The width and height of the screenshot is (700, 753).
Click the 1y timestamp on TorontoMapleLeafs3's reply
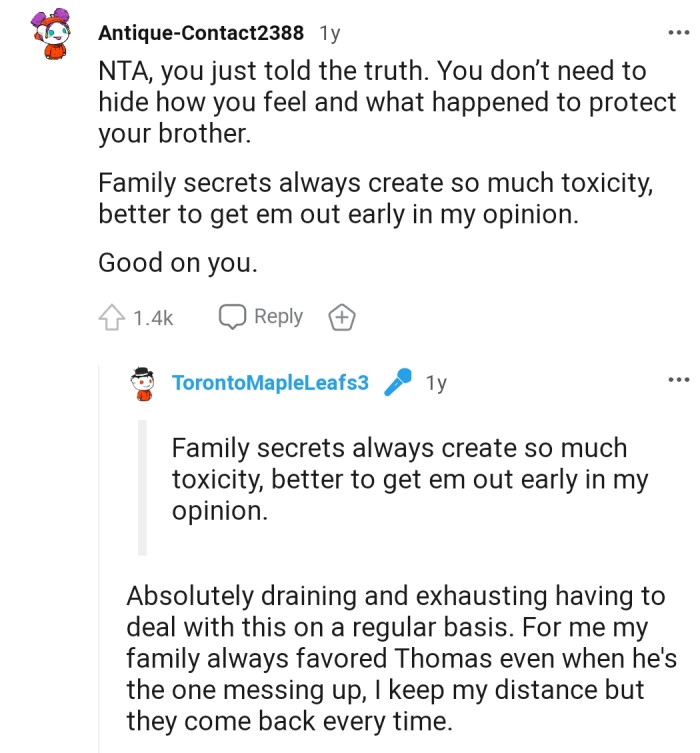435,383
